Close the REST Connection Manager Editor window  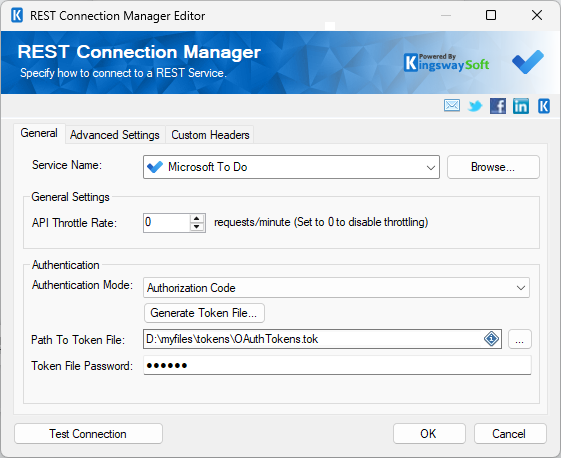537,15
